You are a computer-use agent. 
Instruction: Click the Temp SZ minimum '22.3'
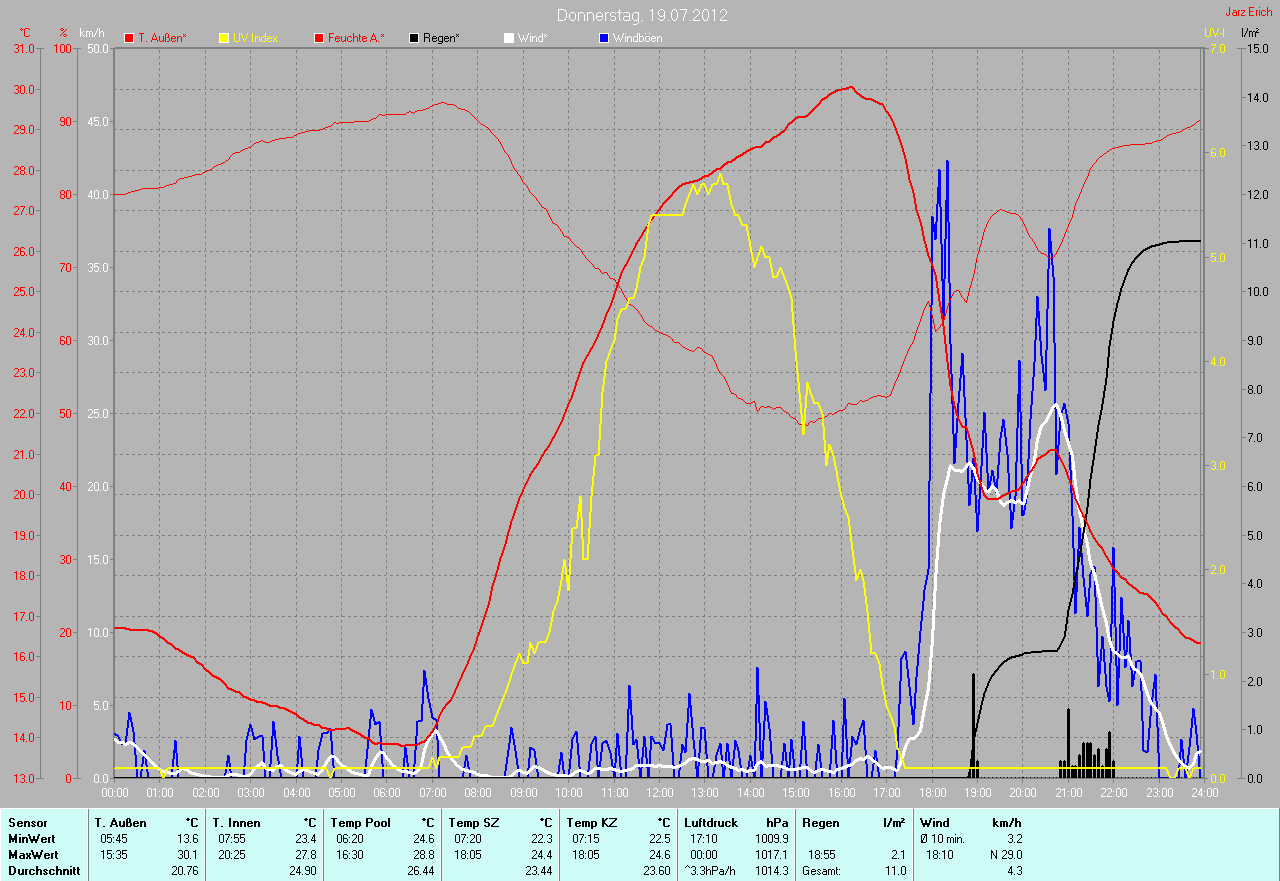[541, 839]
